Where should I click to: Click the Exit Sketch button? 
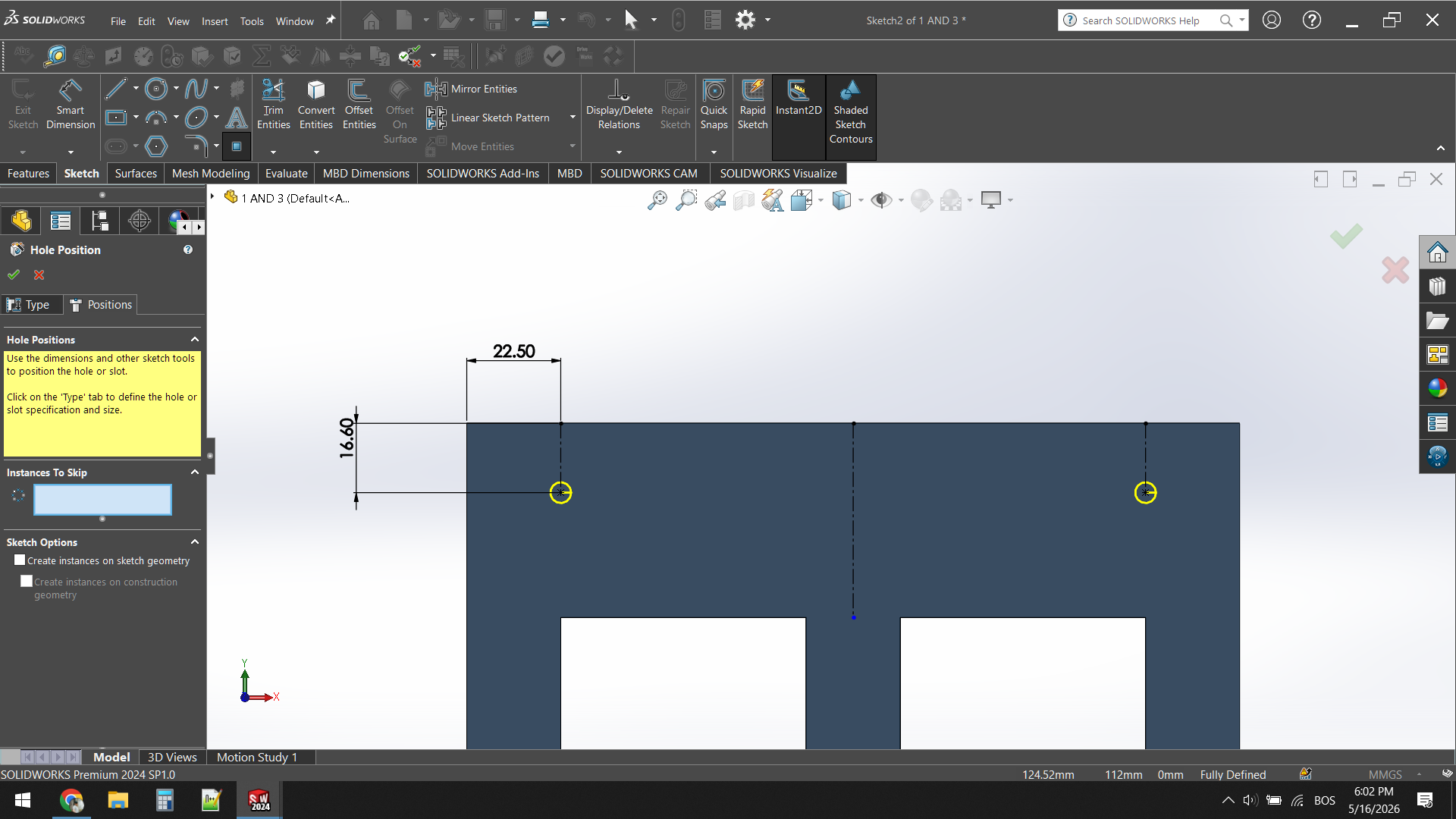pyautogui.click(x=23, y=105)
